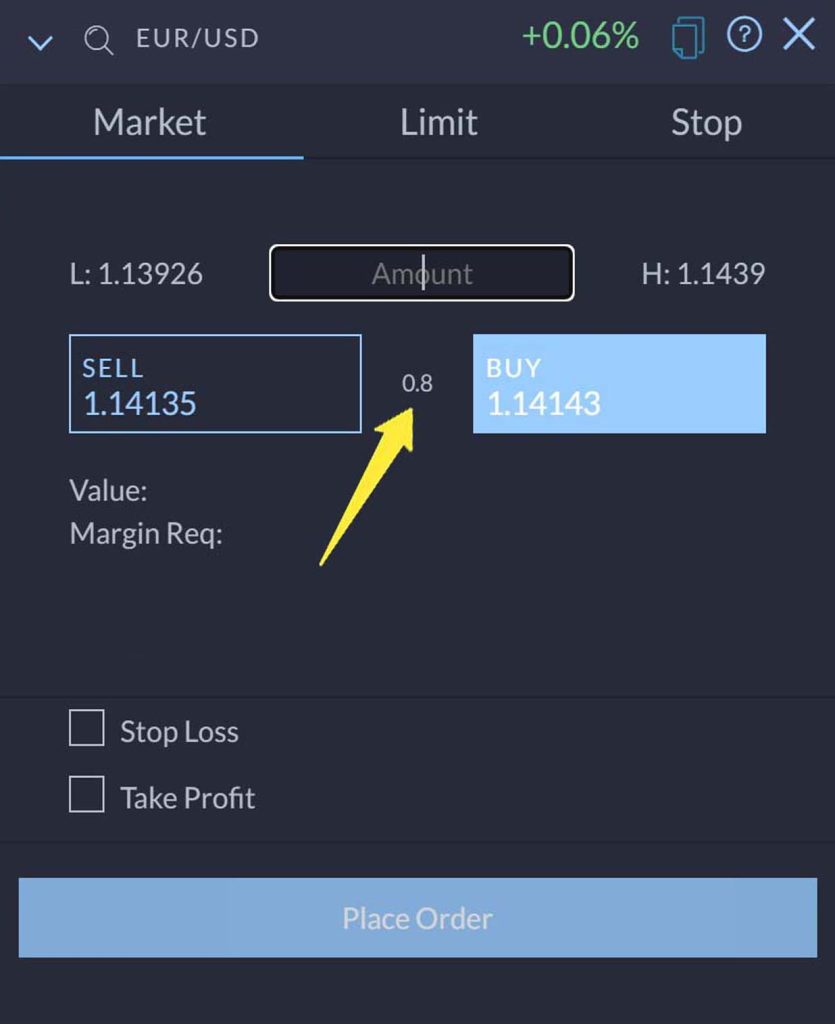Screen dimensions: 835x1024
Task: Switch to the Market order tab
Action: [x=150, y=122]
